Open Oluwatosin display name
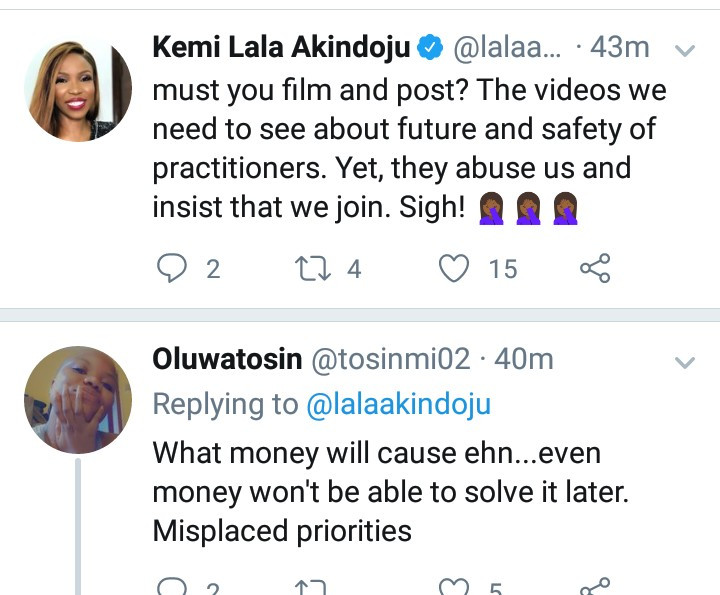This screenshot has width=720, height=595. click(x=227, y=359)
